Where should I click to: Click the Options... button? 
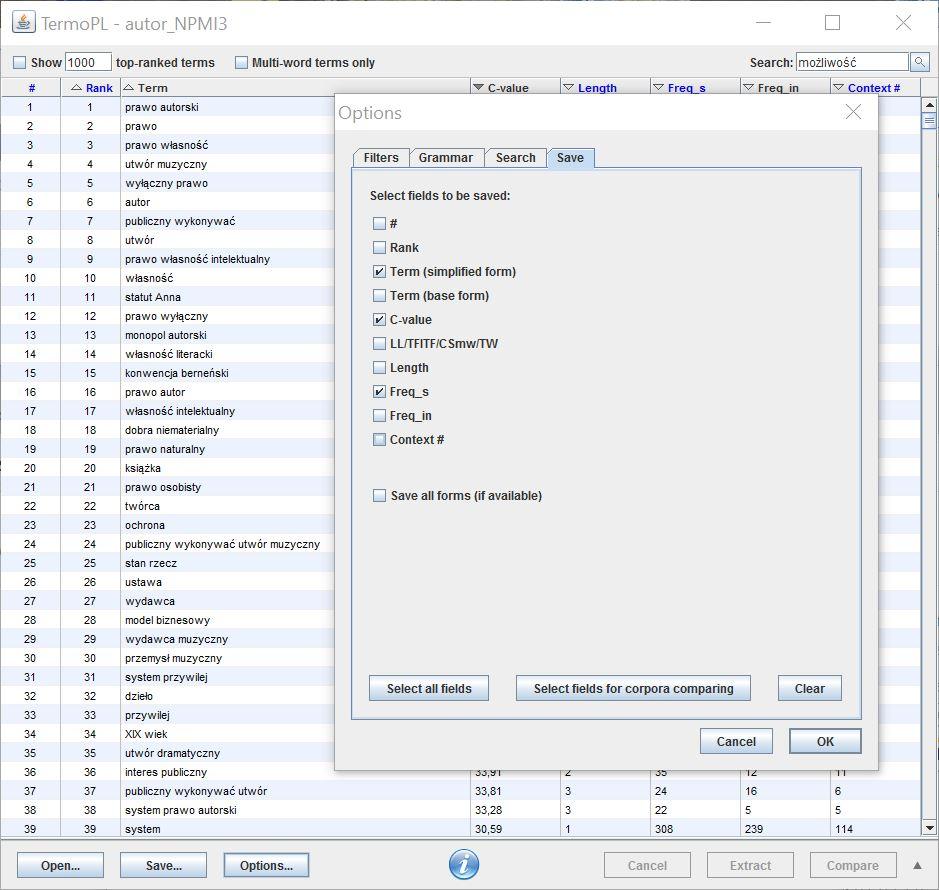266,865
